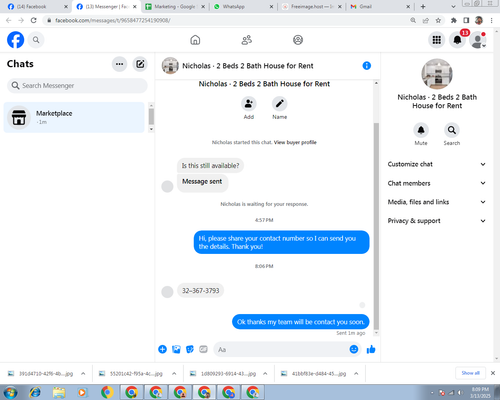Open Chats options three-dots button
The width and height of the screenshot is (500, 400).
pos(119,64)
